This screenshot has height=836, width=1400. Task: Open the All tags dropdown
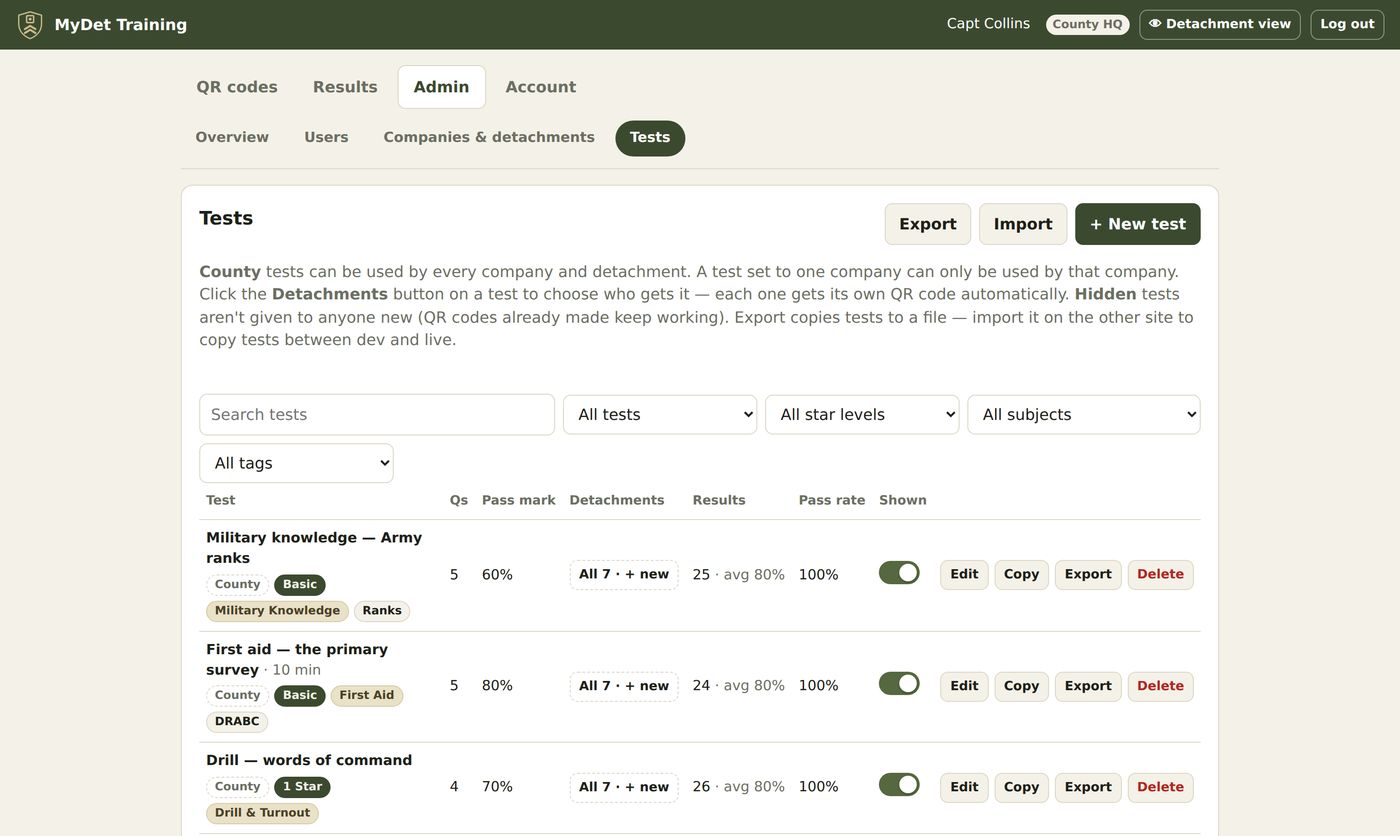[x=296, y=463]
